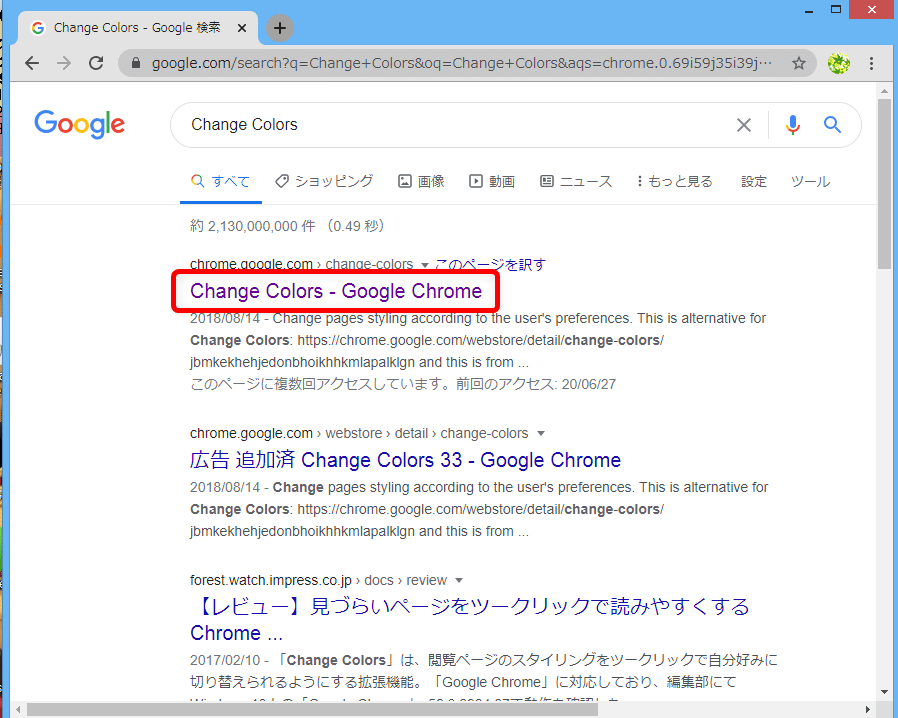The width and height of the screenshot is (898, 718).
Task: Open Change Colors 33 - Google Chrome result
Action: click(x=405, y=460)
